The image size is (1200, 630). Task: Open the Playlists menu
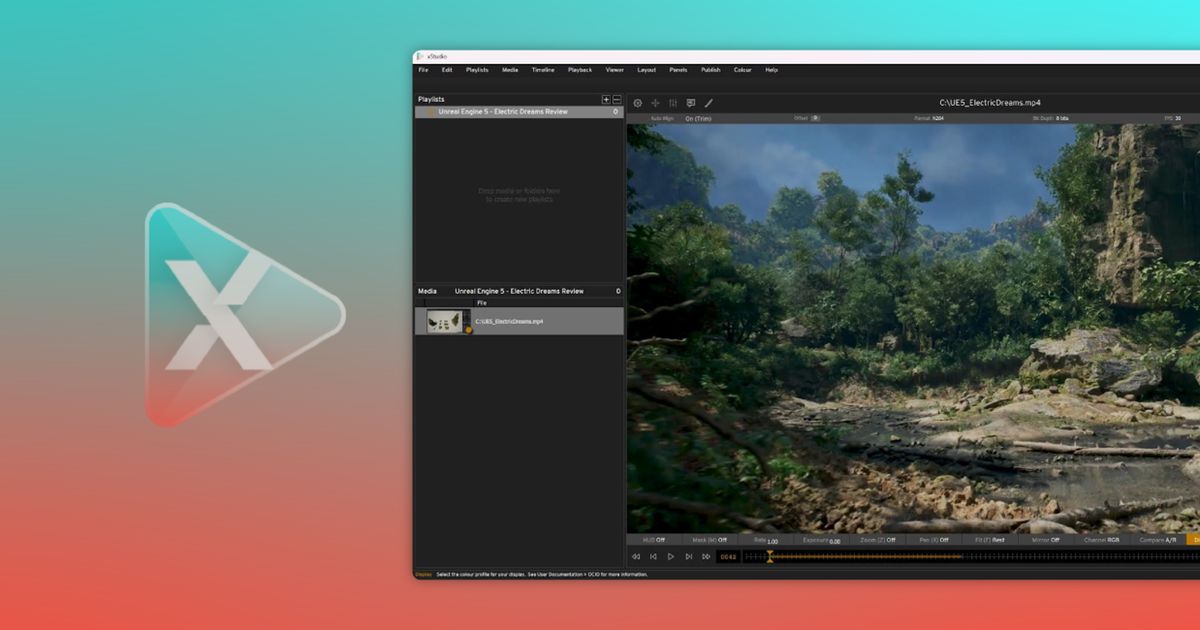477,70
